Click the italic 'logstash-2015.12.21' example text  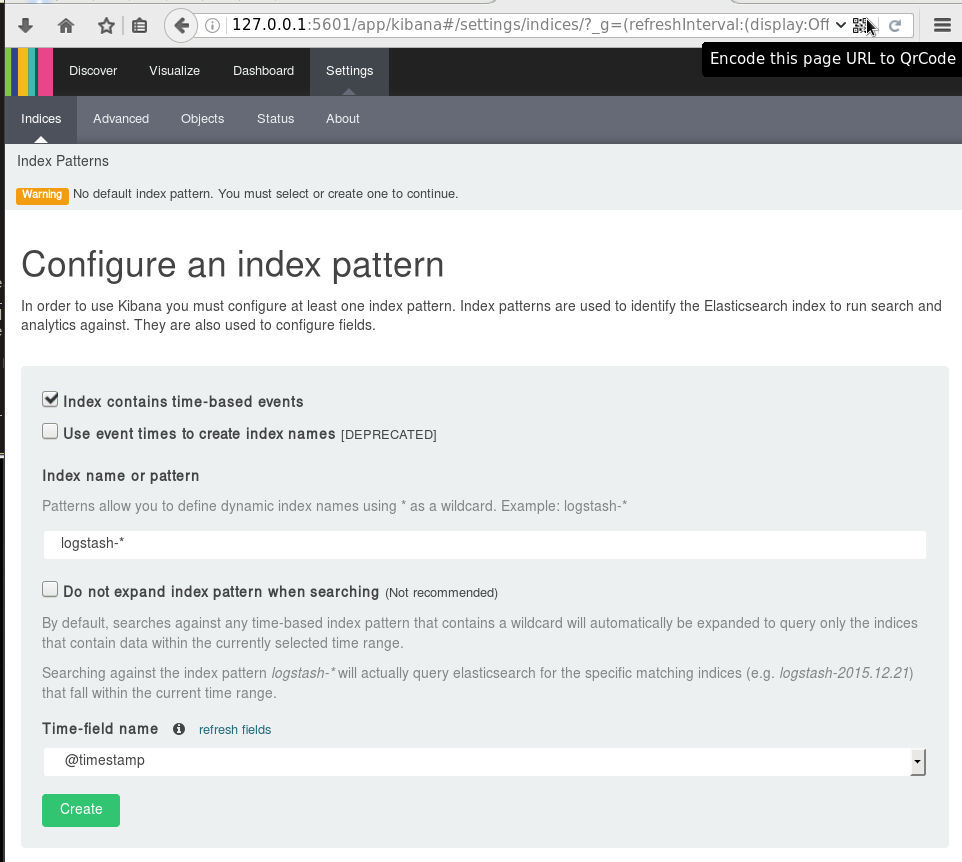tap(844, 673)
